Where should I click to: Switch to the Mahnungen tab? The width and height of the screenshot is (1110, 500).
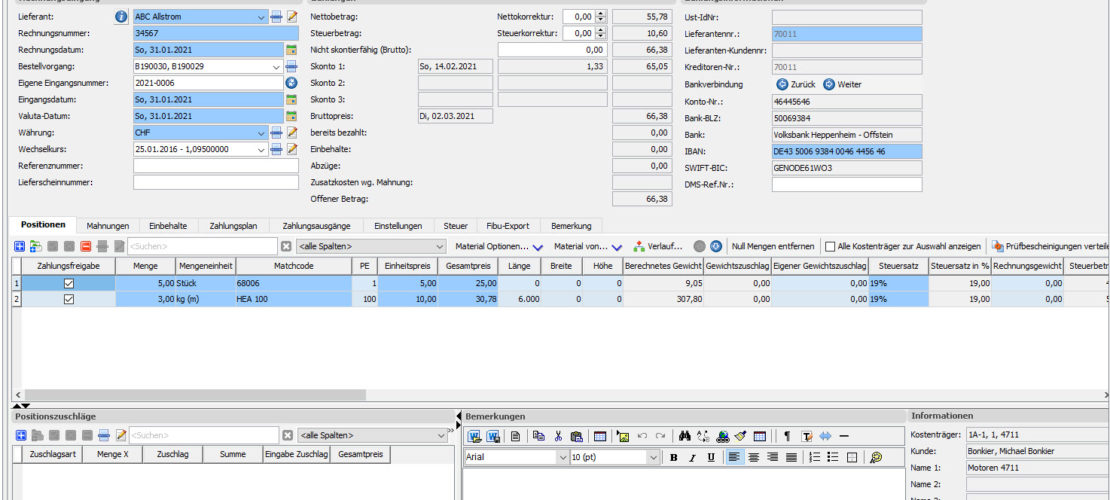tap(108, 226)
